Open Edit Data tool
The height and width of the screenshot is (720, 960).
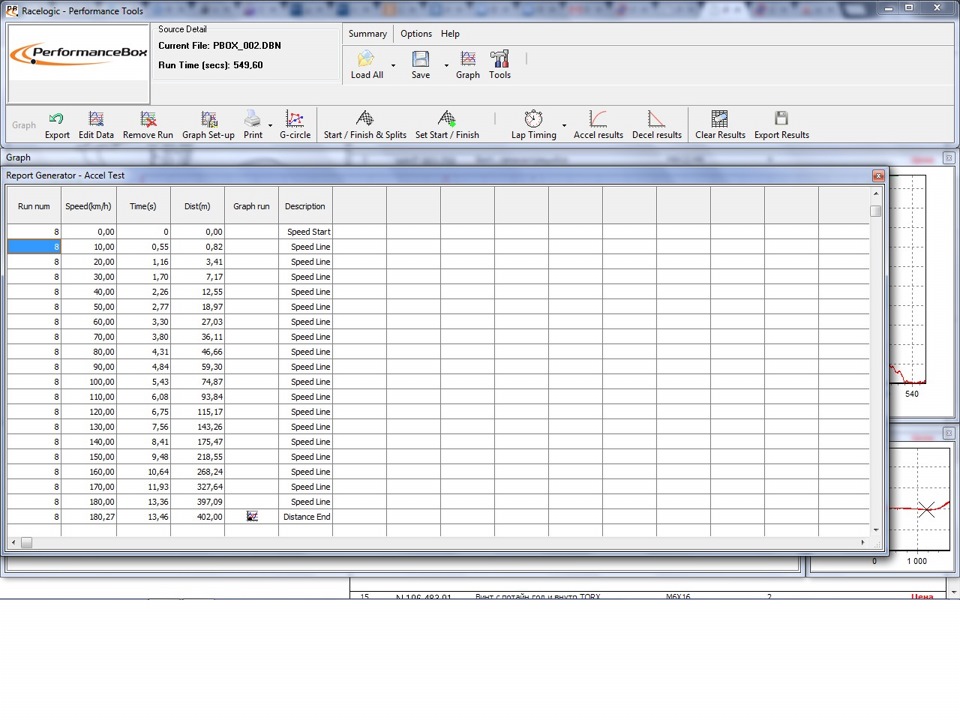96,119
